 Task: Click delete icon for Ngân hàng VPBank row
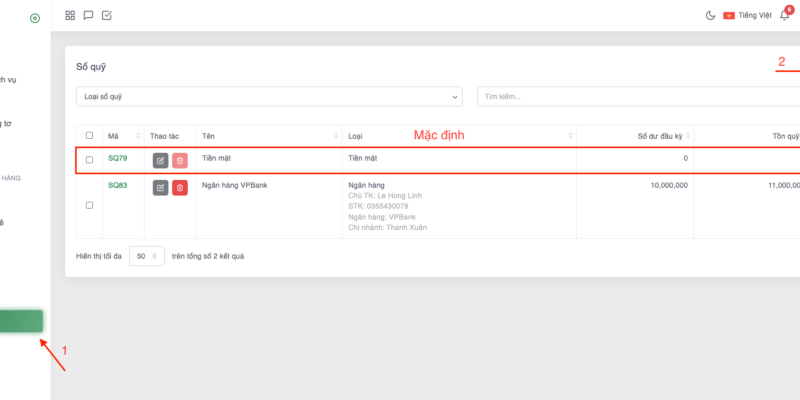click(179, 187)
